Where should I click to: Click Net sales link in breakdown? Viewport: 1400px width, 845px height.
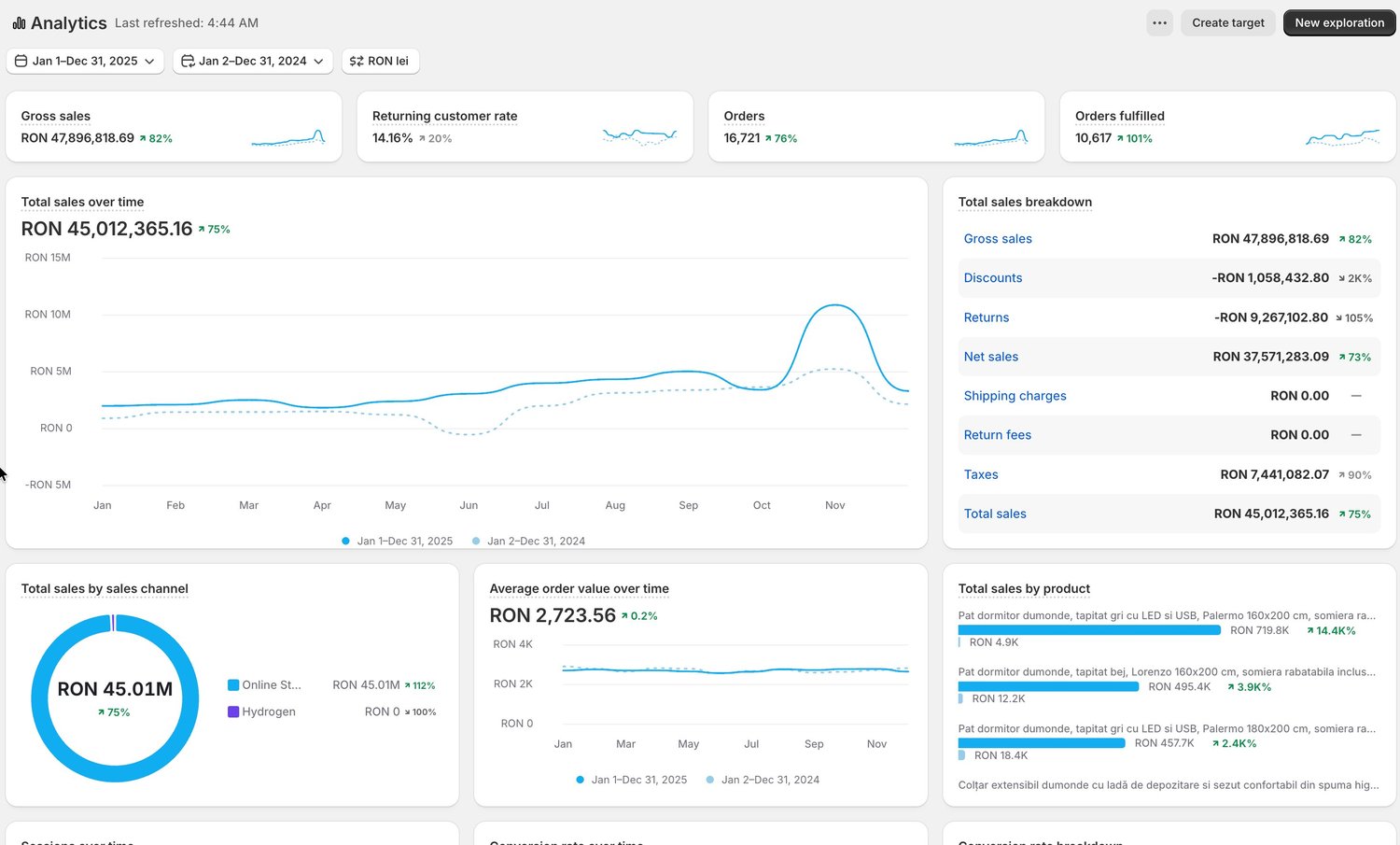point(991,357)
